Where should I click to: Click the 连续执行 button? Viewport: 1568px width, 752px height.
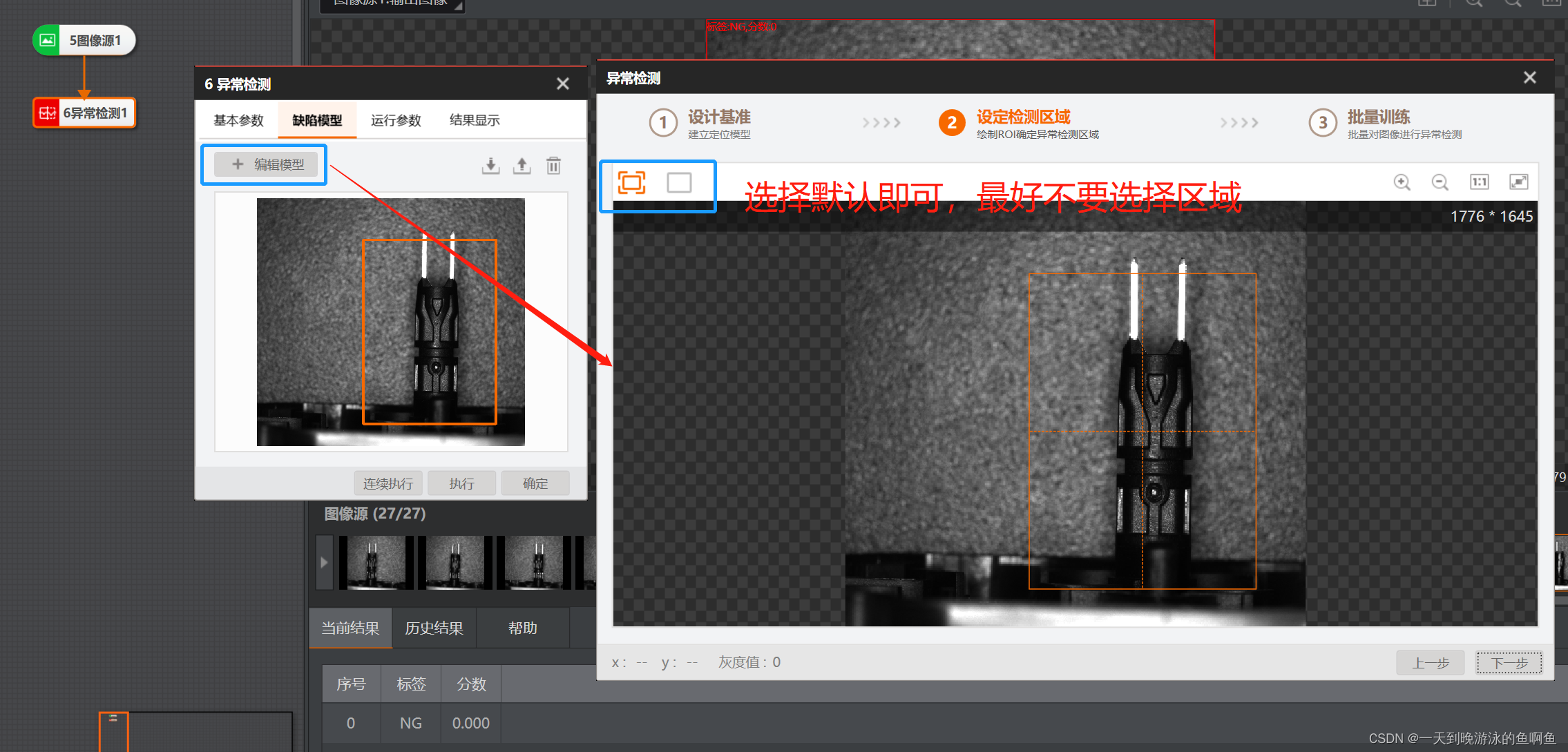388,483
